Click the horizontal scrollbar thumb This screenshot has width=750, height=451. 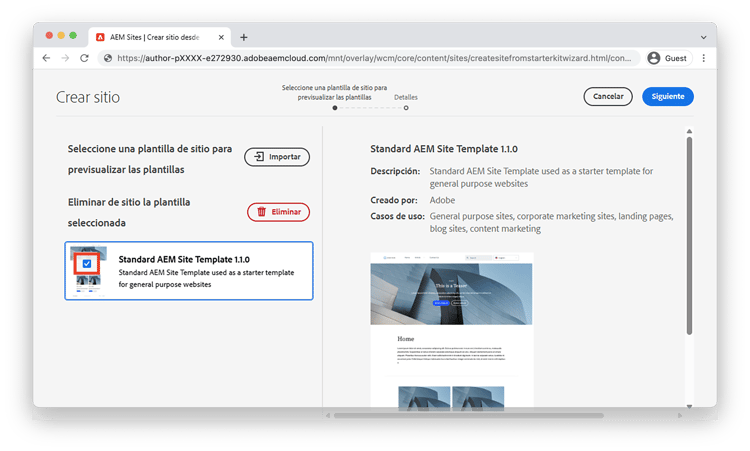[469, 416]
